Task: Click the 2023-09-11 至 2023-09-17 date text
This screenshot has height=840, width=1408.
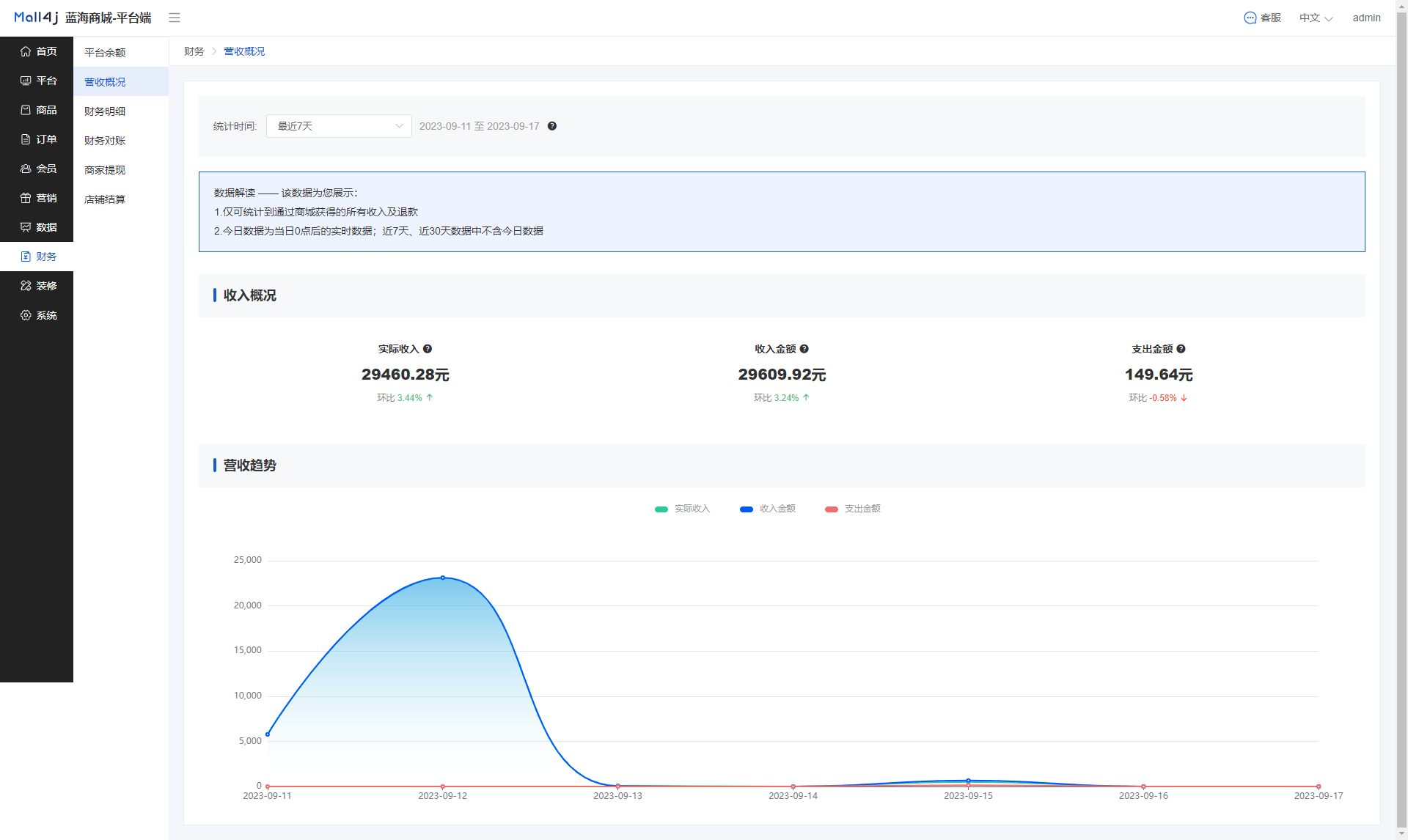Action: click(x=479, y=126)
